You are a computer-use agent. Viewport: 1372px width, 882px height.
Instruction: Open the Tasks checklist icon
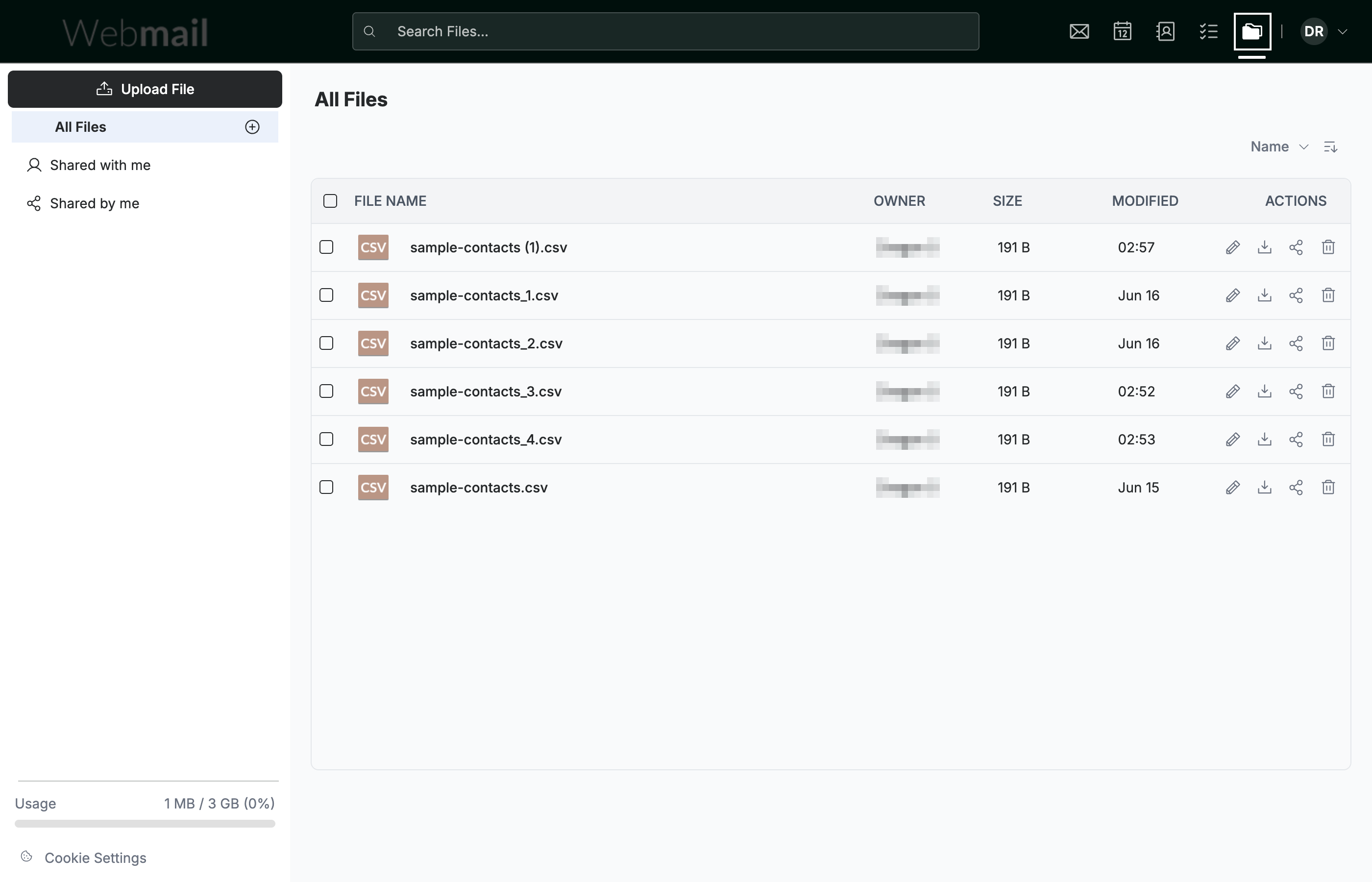pos(1208,31)
